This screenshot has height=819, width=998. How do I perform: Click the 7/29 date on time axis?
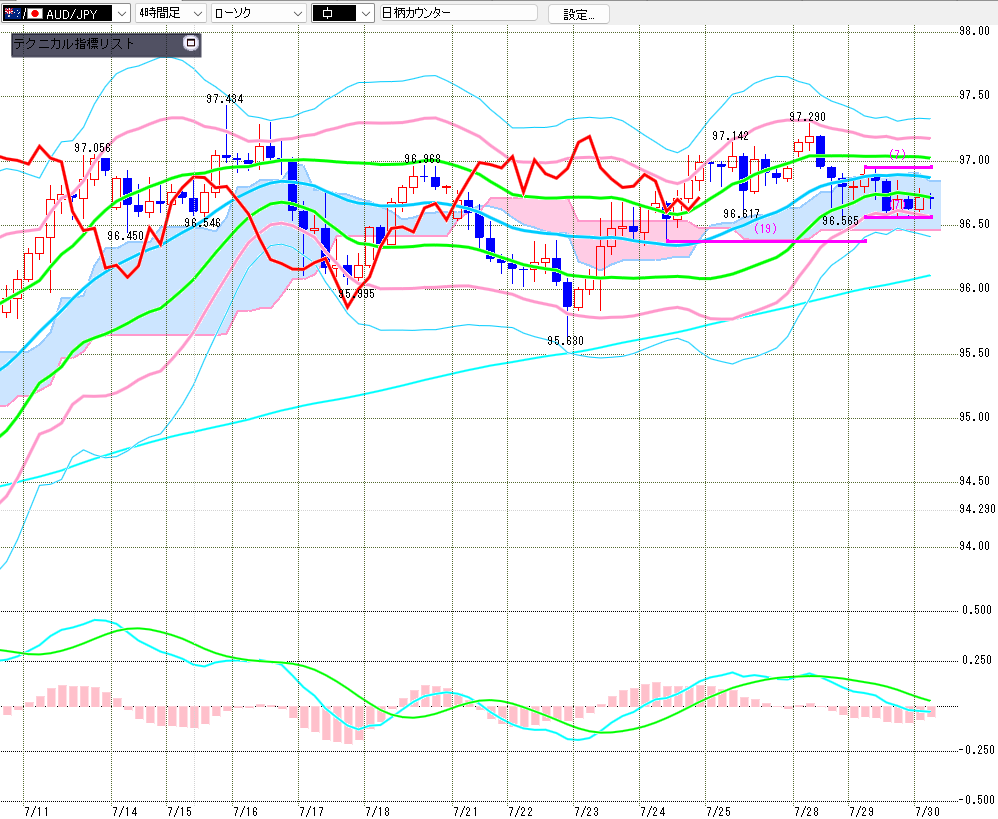862,811
